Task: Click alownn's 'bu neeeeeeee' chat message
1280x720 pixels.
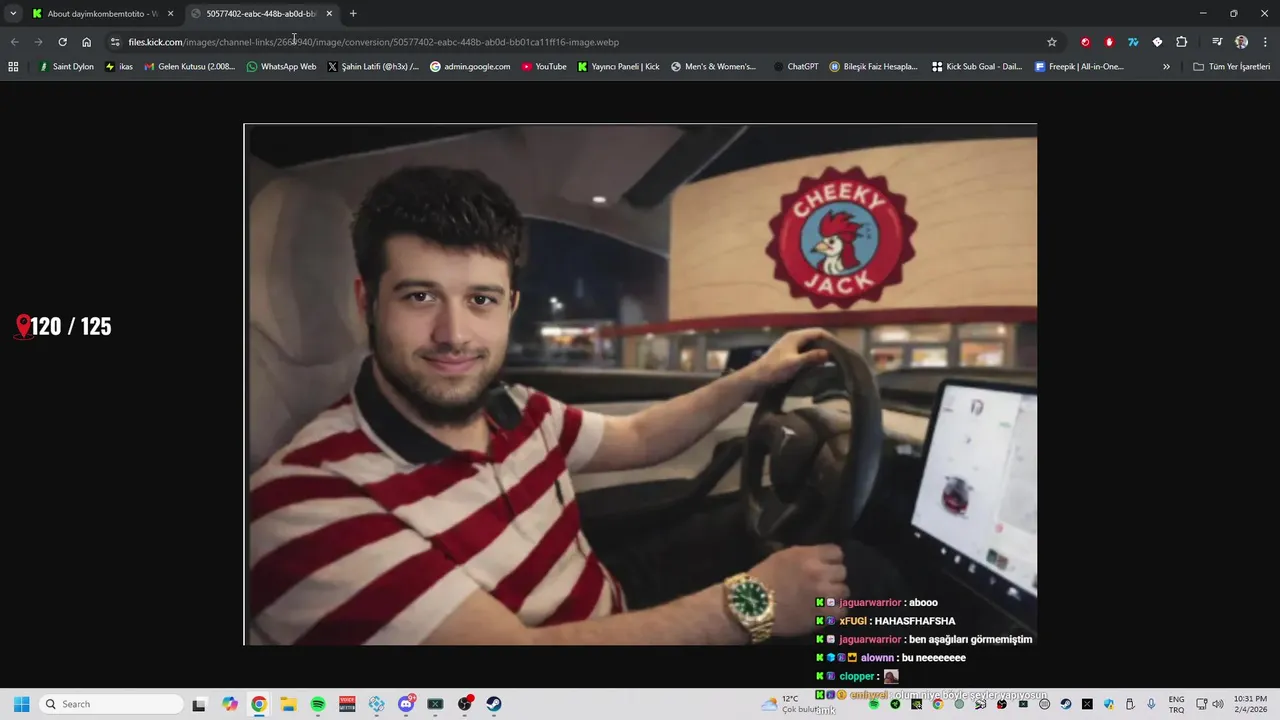Action: coord(891,658)
